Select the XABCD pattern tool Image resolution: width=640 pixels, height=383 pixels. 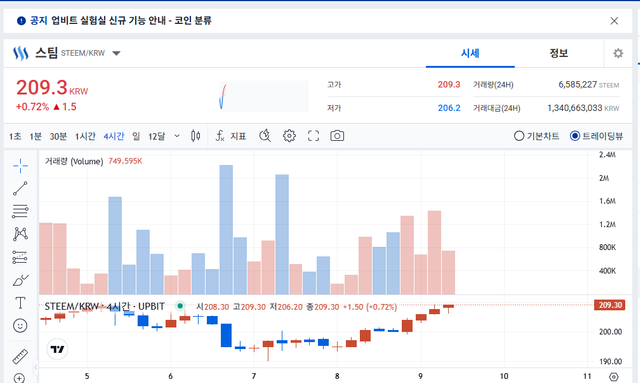[x=20, y=234]
